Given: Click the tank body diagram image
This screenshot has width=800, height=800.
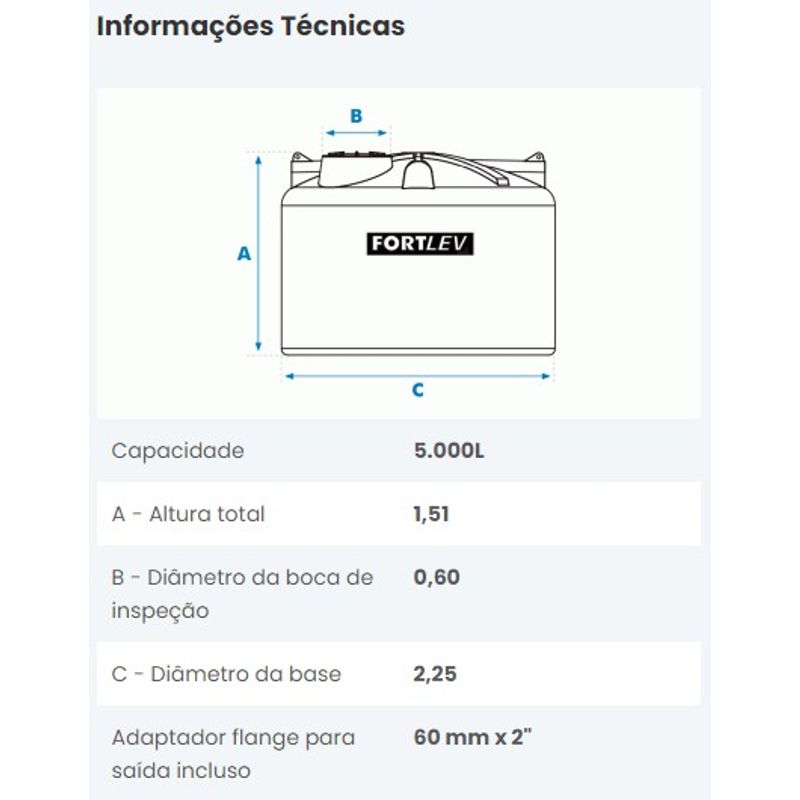Looking at the screenshot, I should pos(418,254).
